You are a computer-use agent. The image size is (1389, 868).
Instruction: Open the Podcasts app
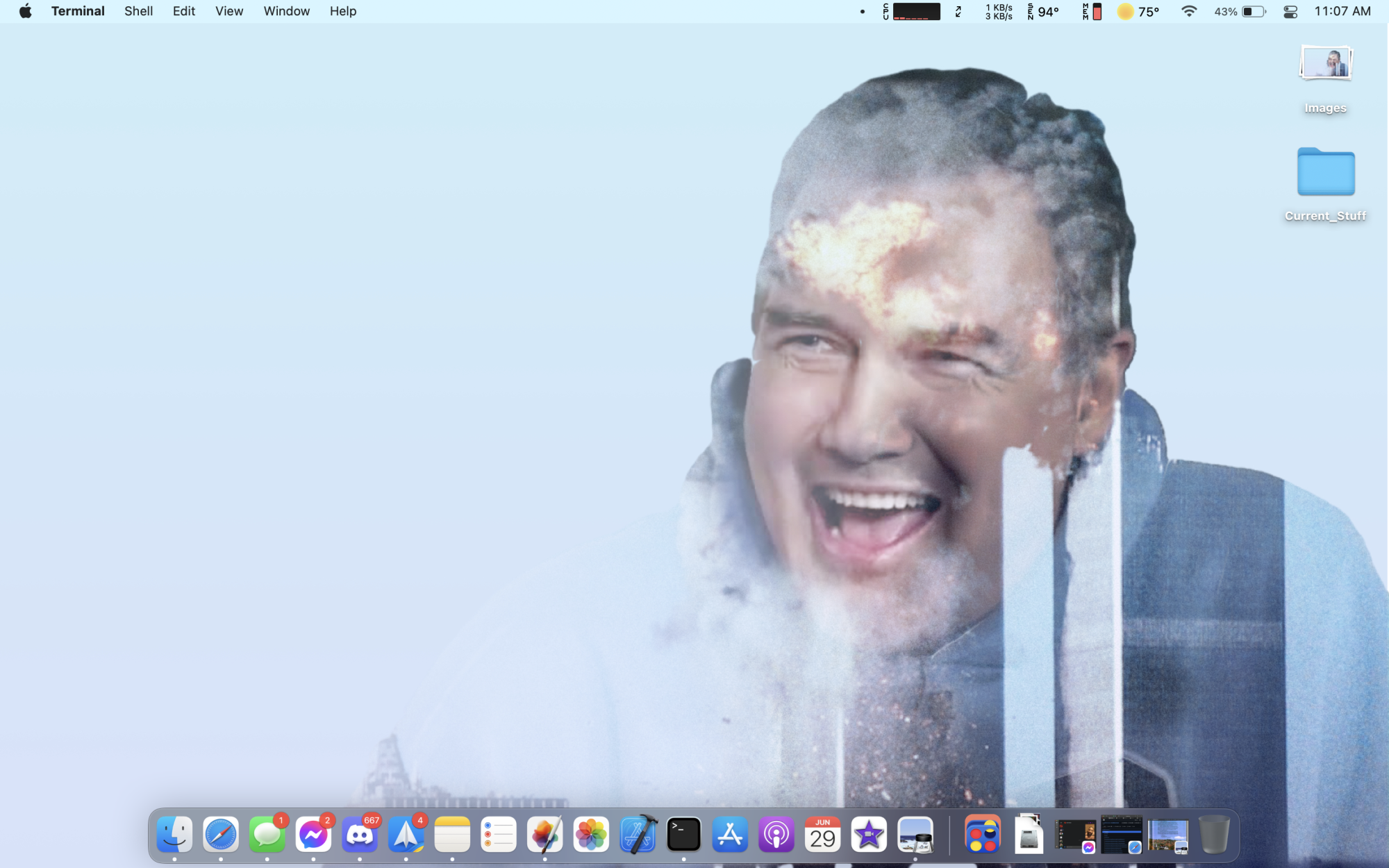pyautogui.click(x=776, y=834)
